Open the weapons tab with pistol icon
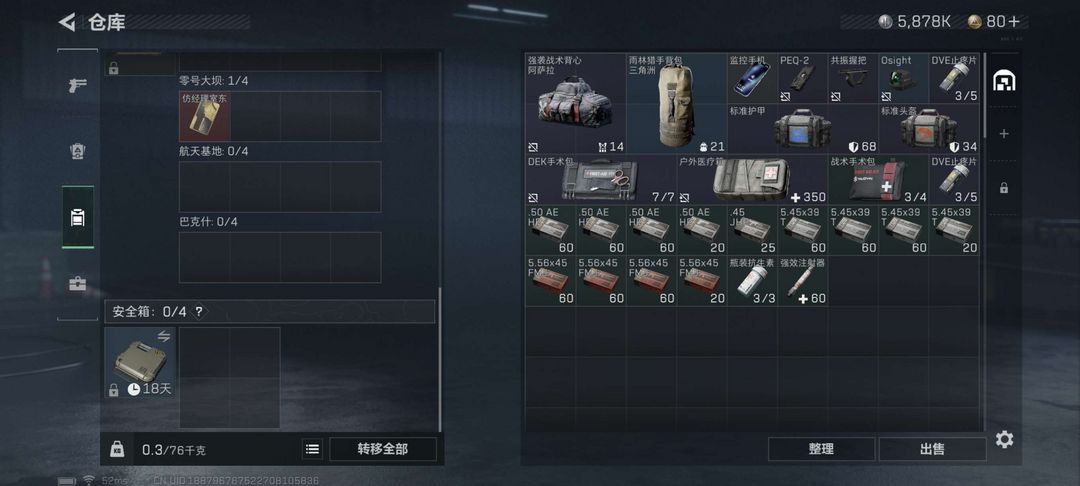 click(x=77, y=85)
